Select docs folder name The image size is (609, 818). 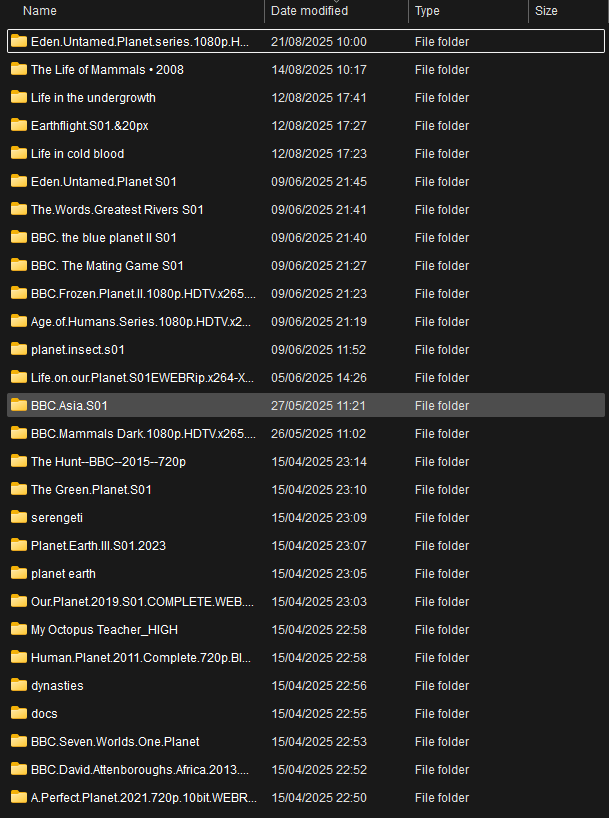[44, 714]
